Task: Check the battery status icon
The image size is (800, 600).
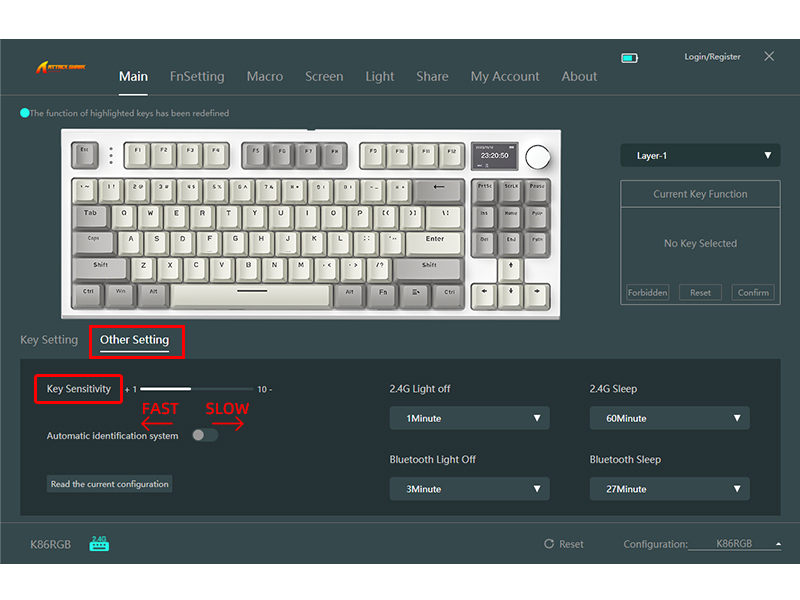Action: (629, 58)
